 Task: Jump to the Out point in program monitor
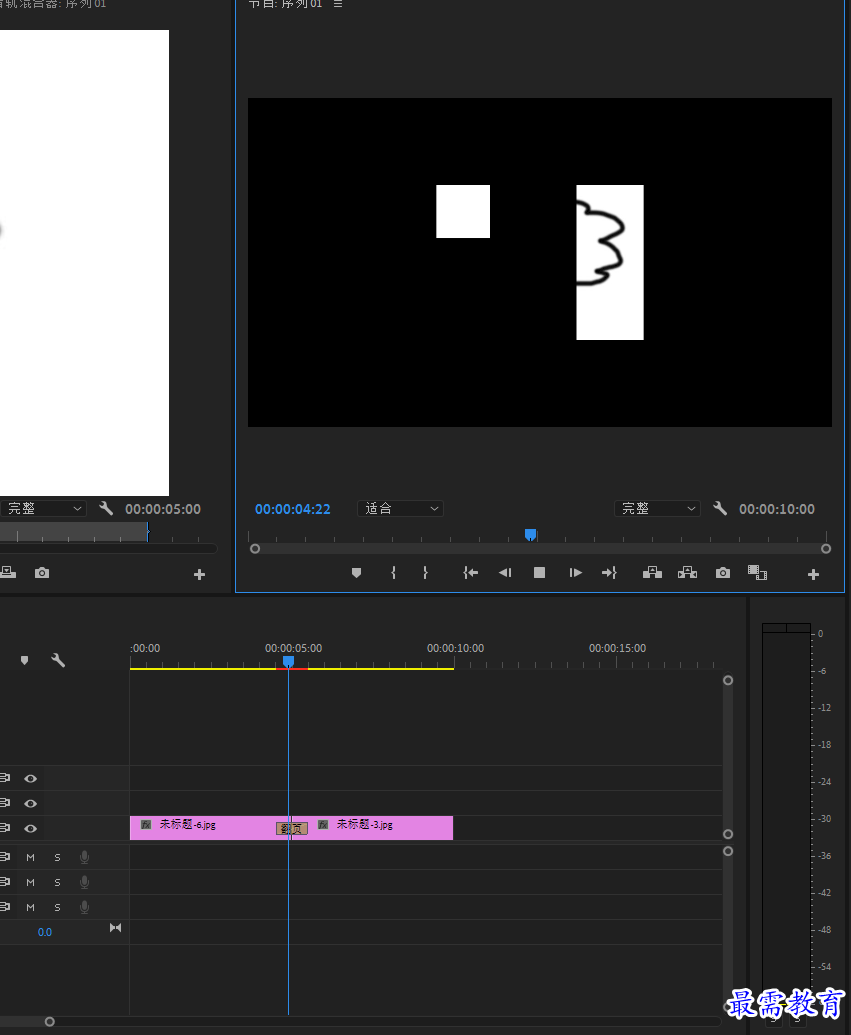point(609,573)
